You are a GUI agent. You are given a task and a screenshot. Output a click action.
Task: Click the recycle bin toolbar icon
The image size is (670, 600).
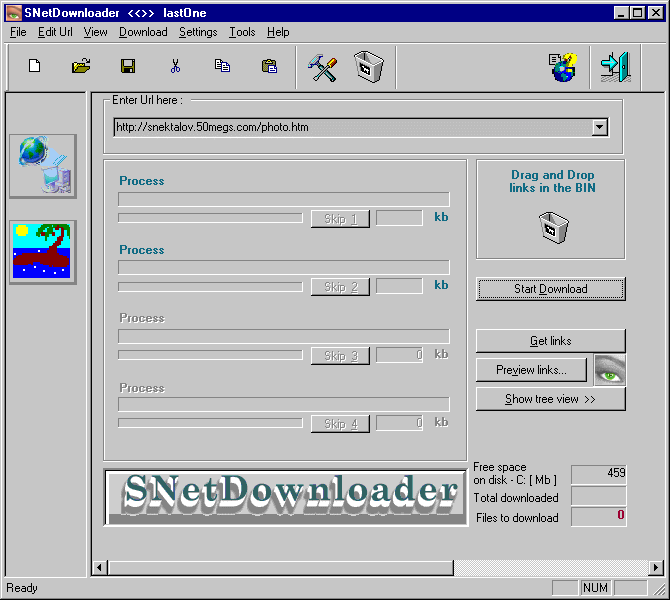(369, 67)
